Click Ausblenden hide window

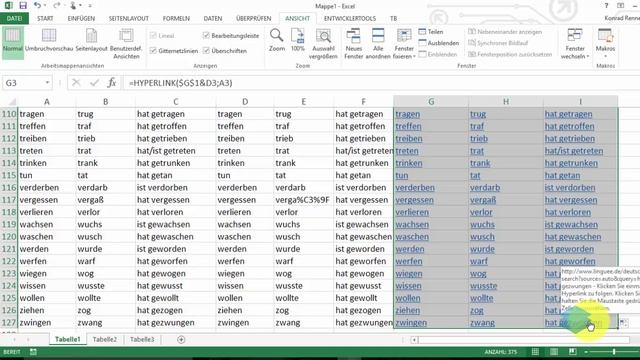pos(439,43)
